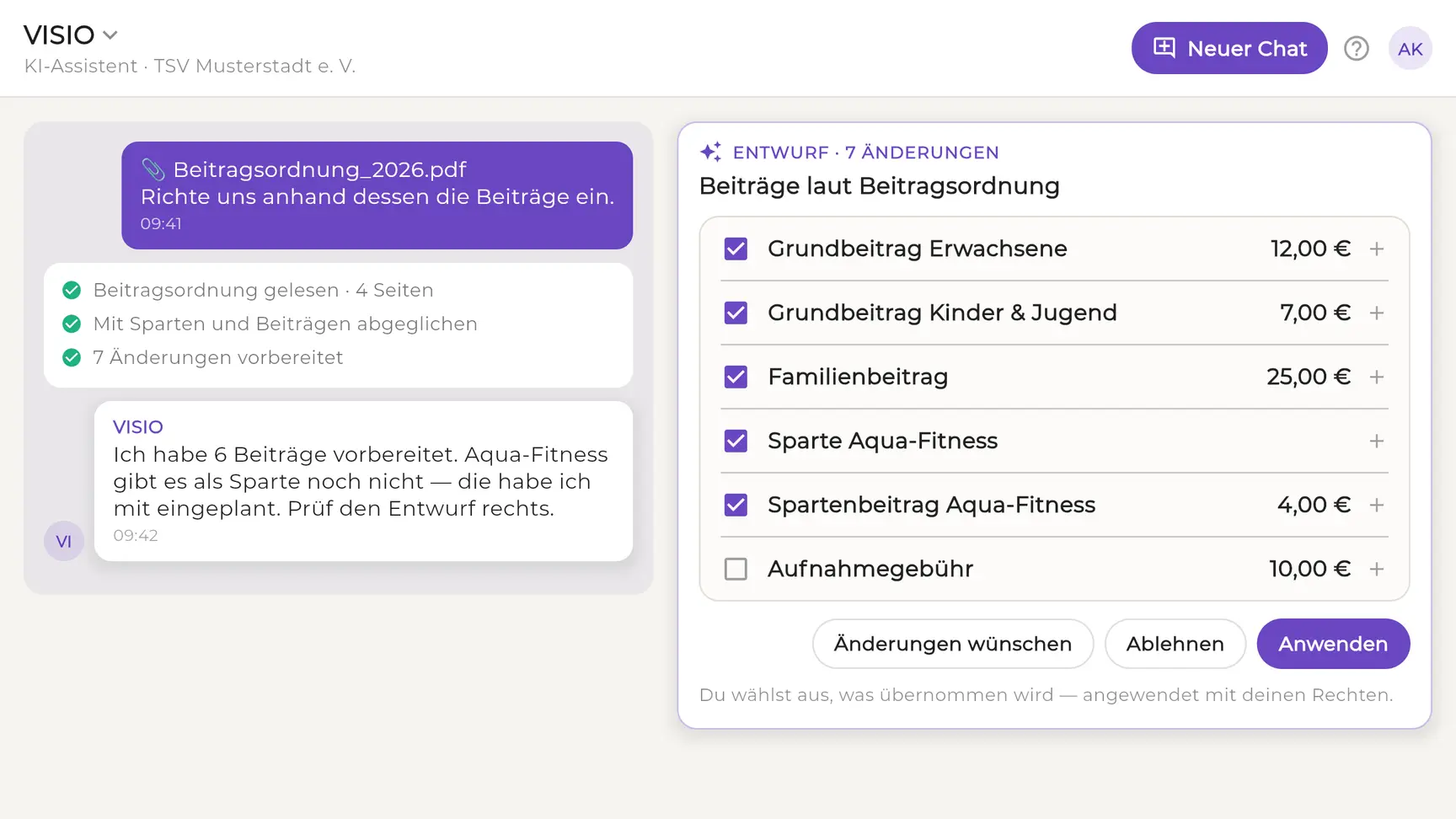Open the AK user avatar

pyautogui.click(x=1410, y=49)
